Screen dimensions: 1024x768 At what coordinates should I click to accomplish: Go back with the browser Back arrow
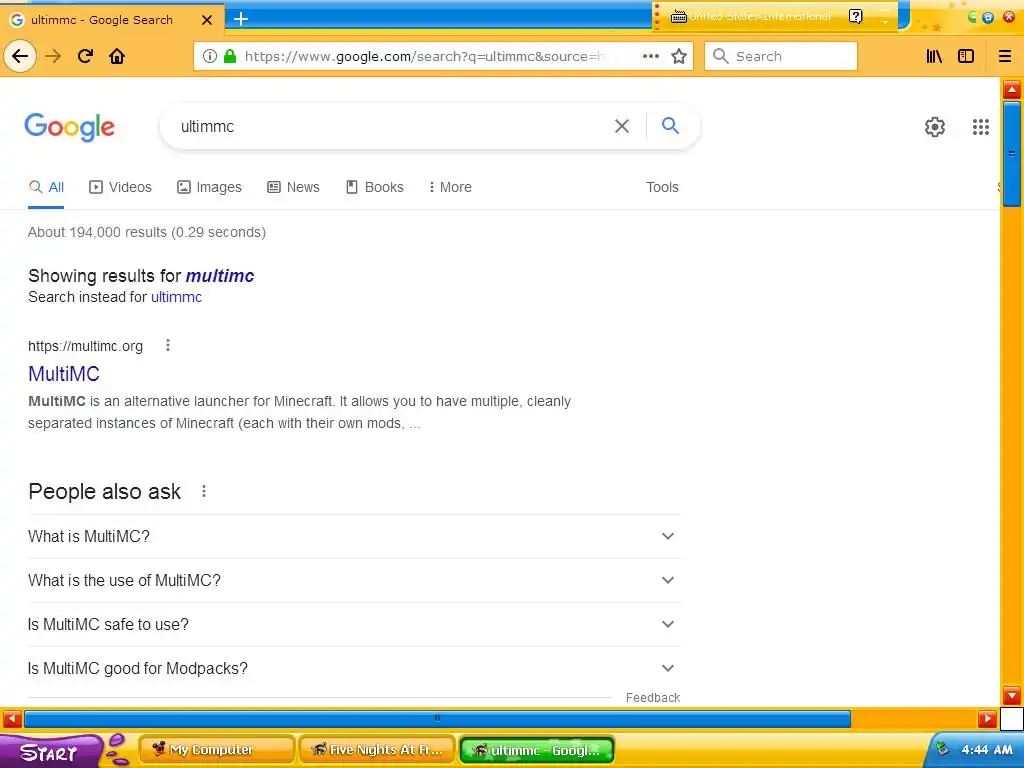[x=20, y=56]
